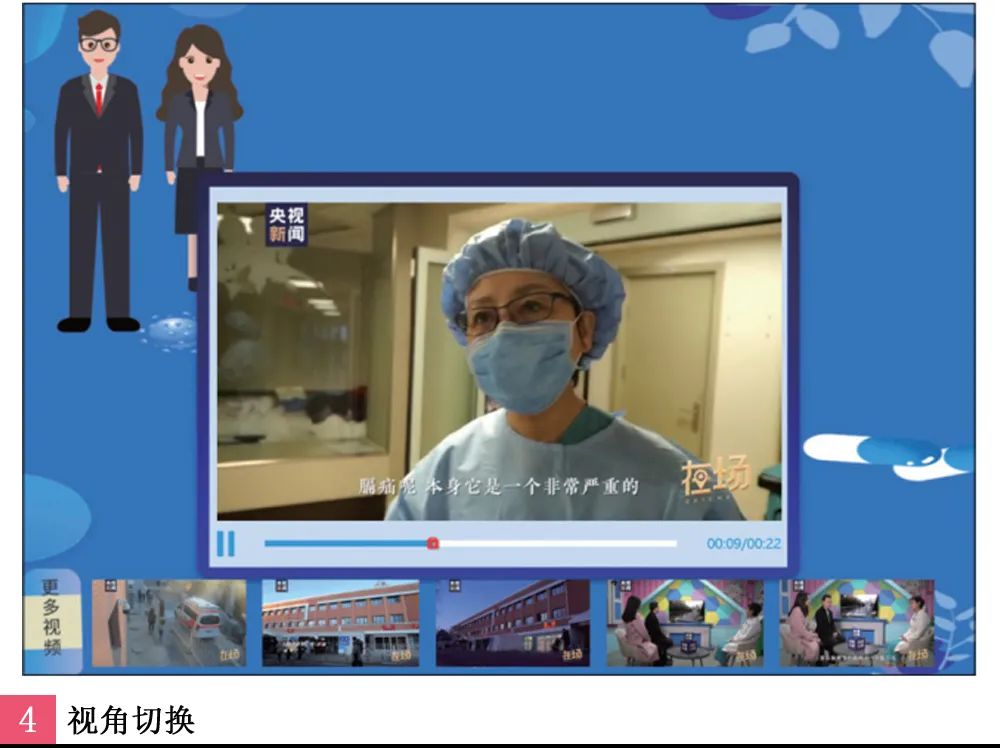Play the daytime red building thumbnail
Viewport: 1000px width, 750px height.
point(340,623)
